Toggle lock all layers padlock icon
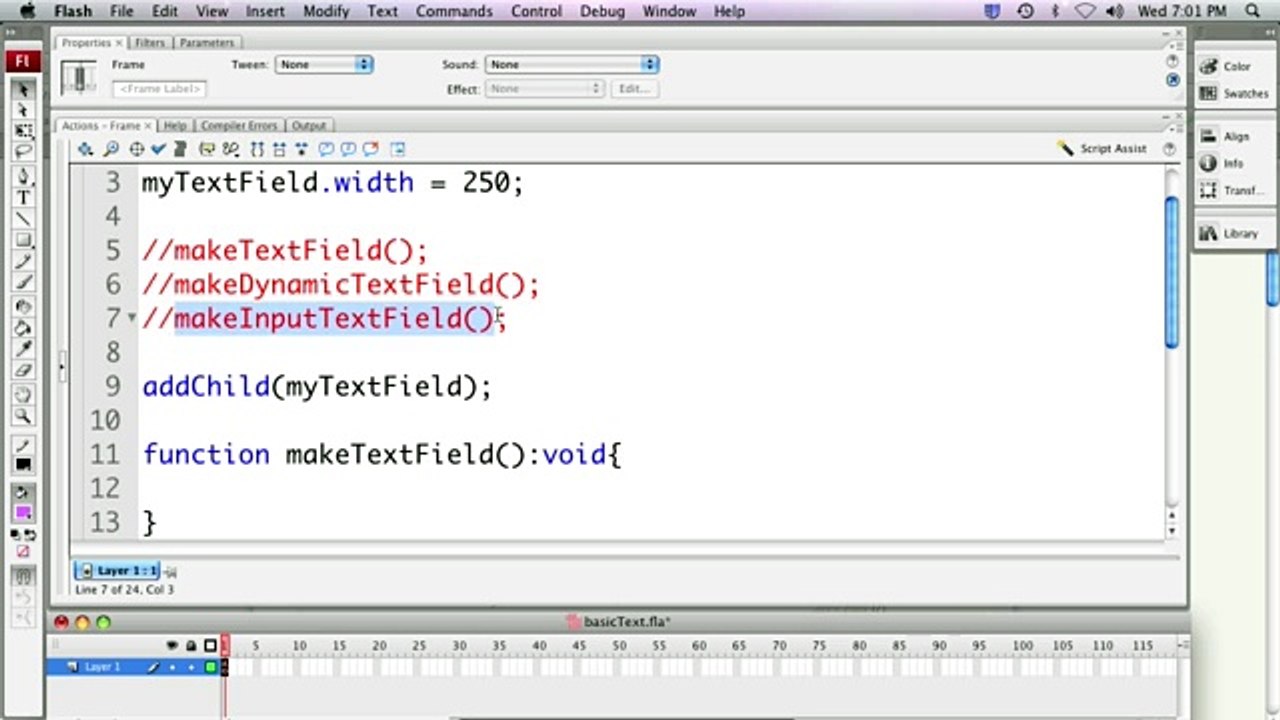1280x720 pixels. [x=191, y=646]
